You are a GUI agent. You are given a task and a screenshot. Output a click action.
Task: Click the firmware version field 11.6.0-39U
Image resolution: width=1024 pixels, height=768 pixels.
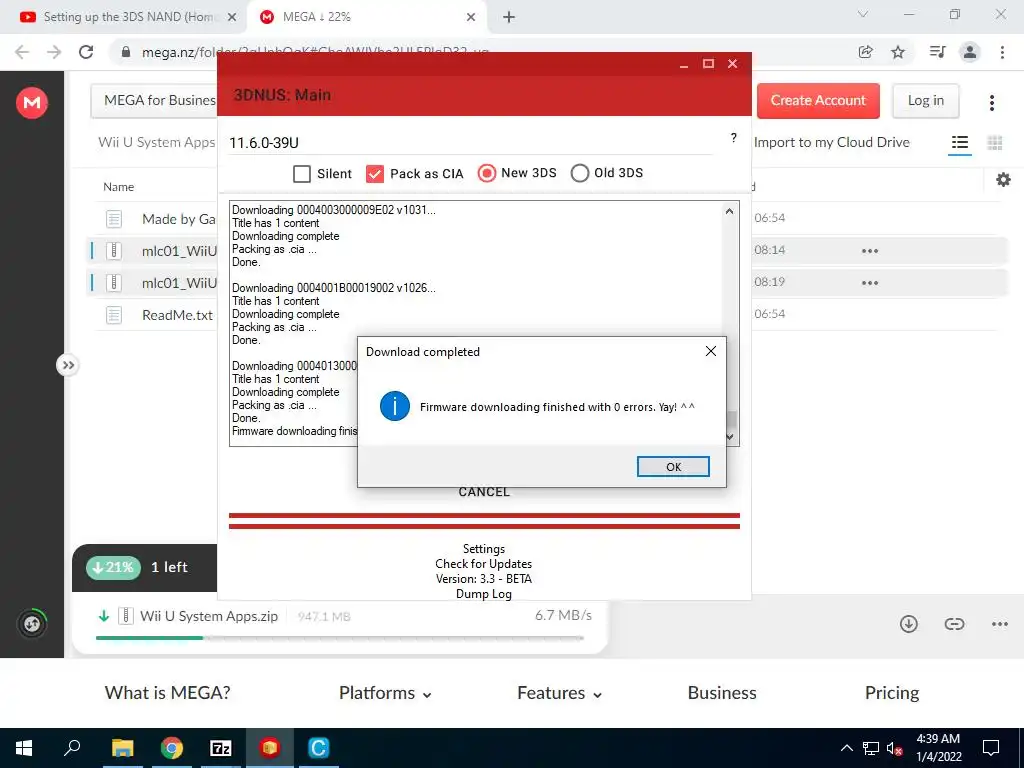470,142
